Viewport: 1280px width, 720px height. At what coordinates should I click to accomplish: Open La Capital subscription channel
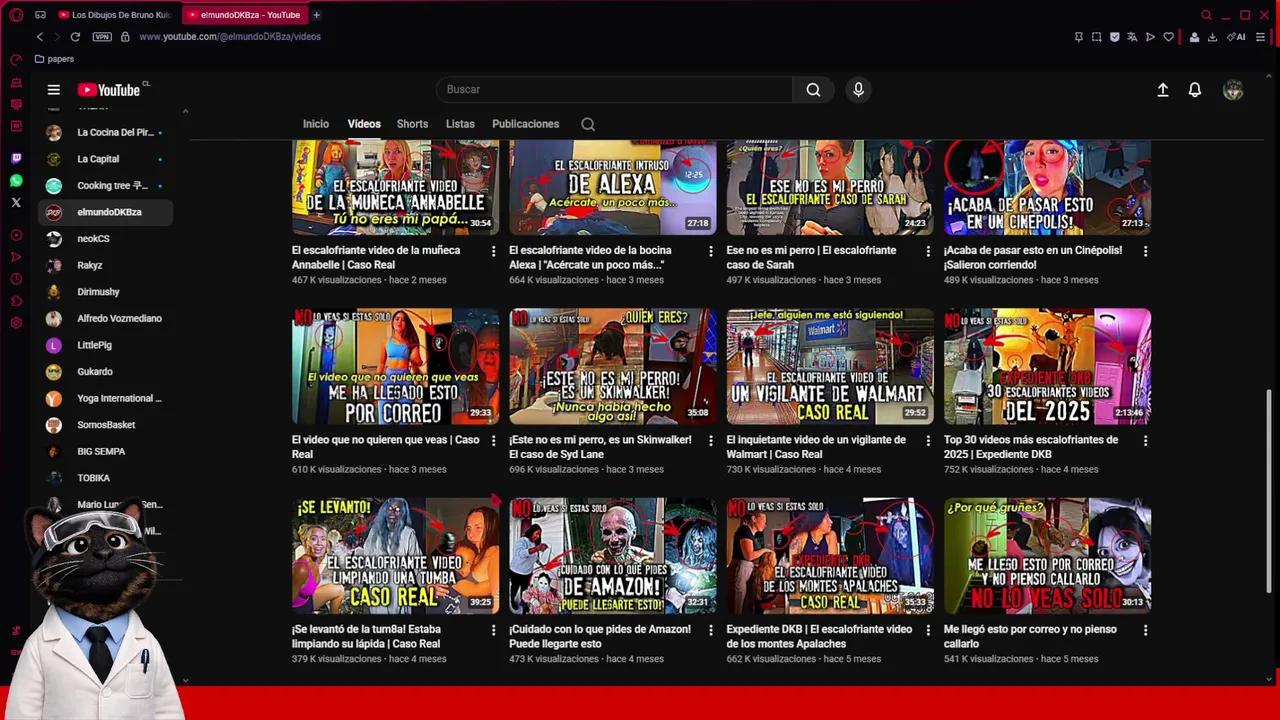105,159
